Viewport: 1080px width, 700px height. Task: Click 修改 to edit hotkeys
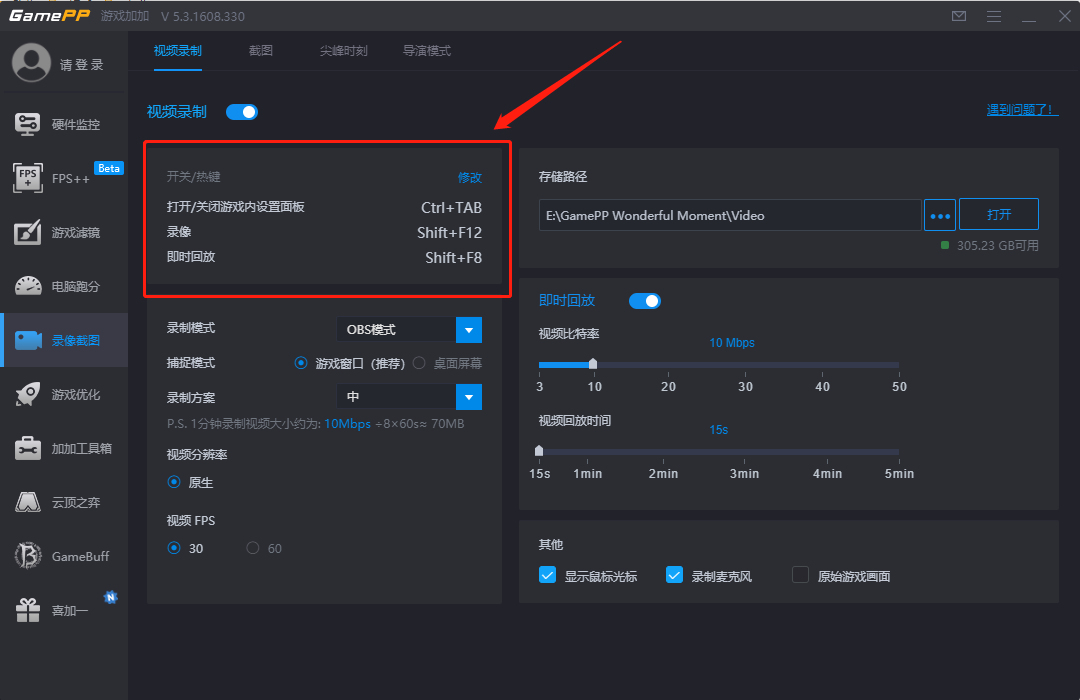tap(470, 177)
